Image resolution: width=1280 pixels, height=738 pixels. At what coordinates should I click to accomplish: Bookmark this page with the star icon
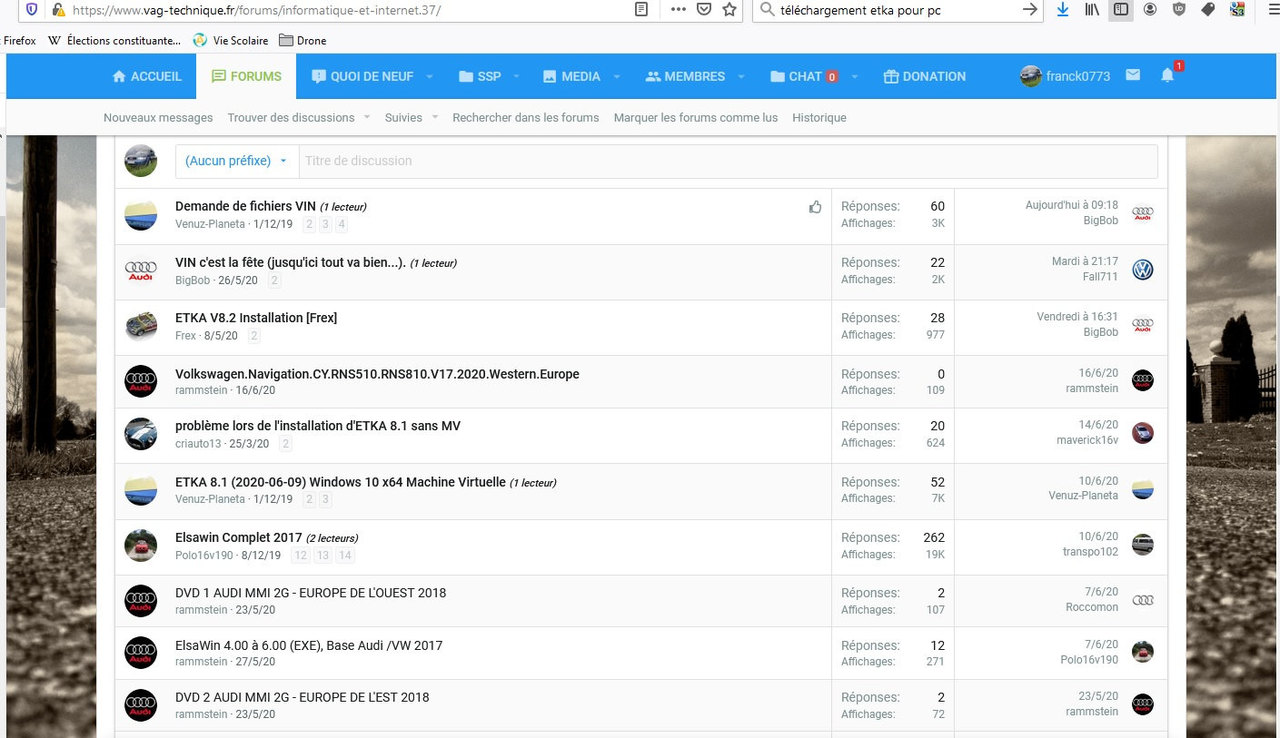click(x=730, y=9)
